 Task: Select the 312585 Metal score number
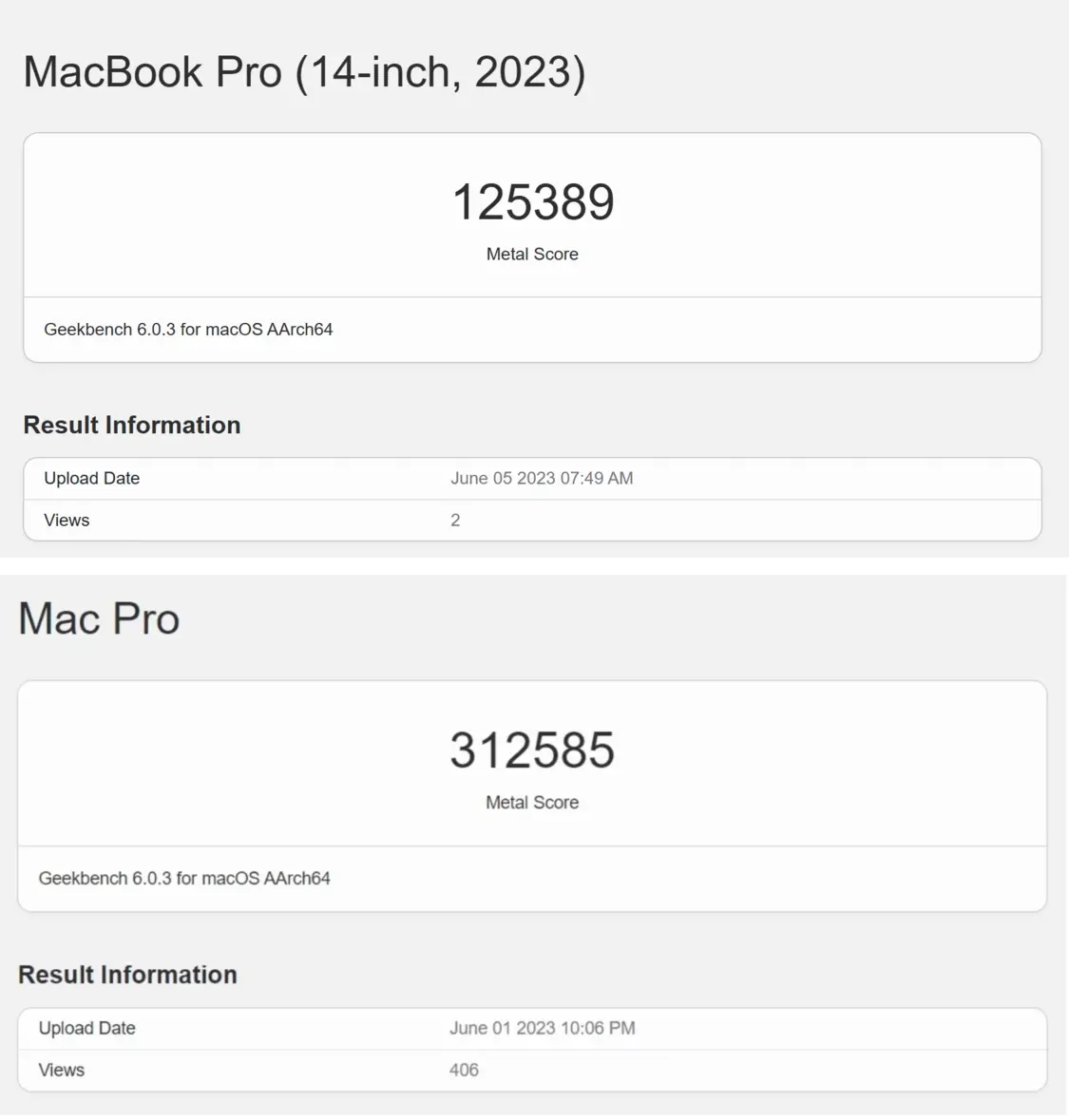(532, 750)
